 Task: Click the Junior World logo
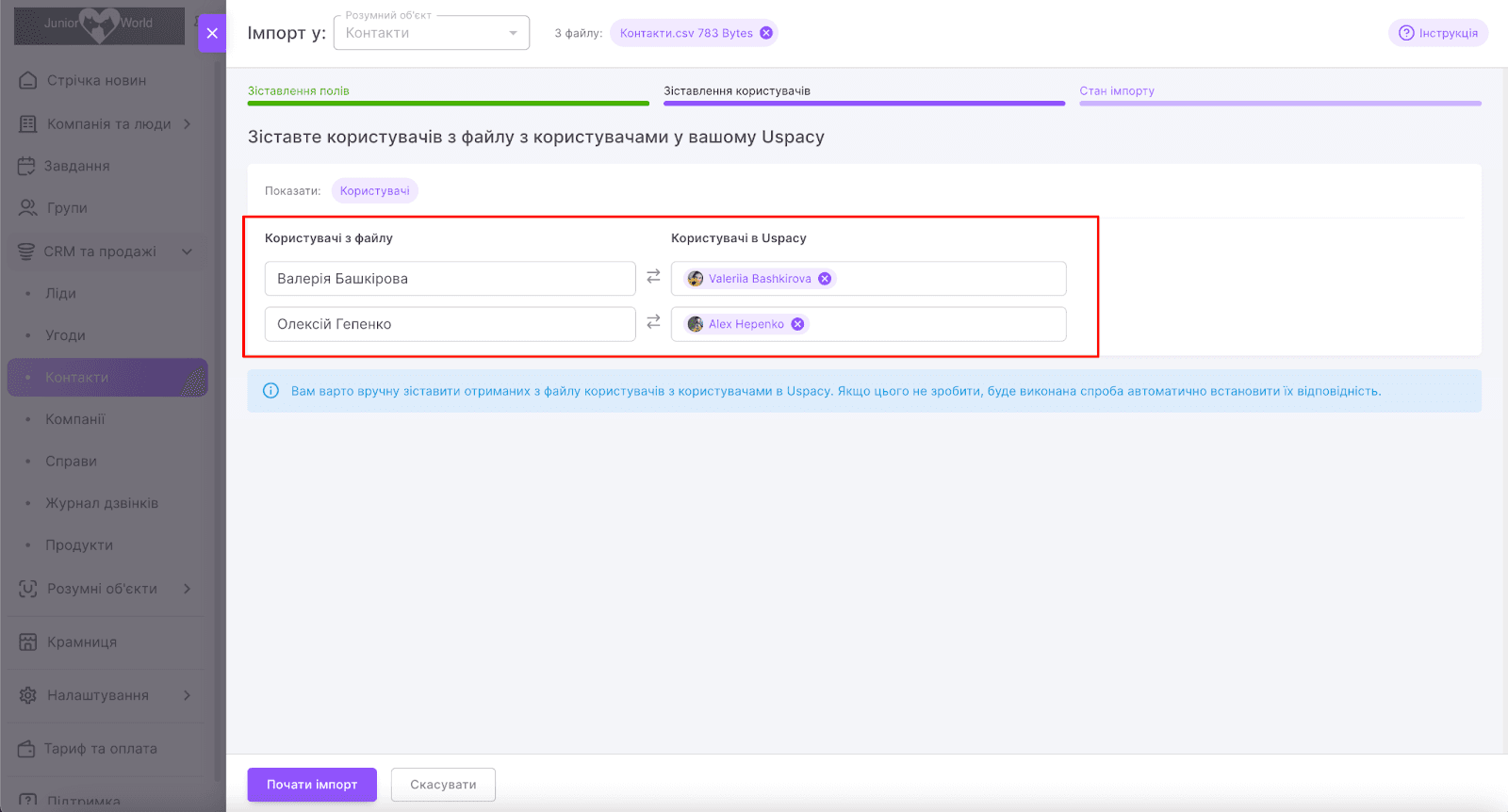(x=99, y=25)
